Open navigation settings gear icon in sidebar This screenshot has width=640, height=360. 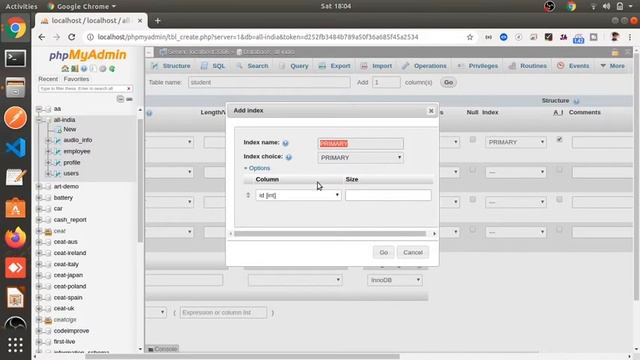[x=102, y=69]
